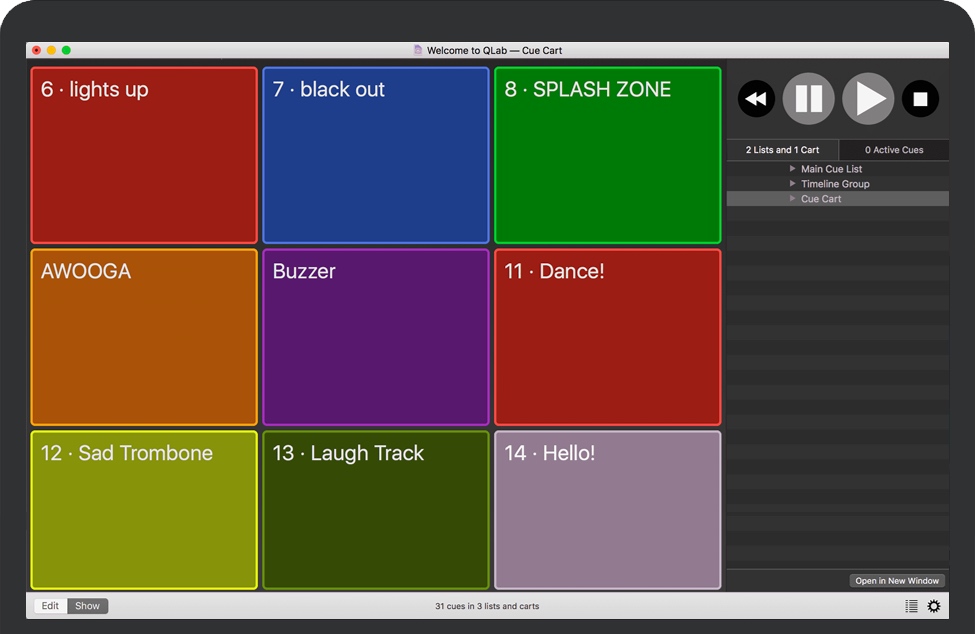The image size is (975, 634).
Task: Play the Laugh Track cue button
Action: click(375, 510)
